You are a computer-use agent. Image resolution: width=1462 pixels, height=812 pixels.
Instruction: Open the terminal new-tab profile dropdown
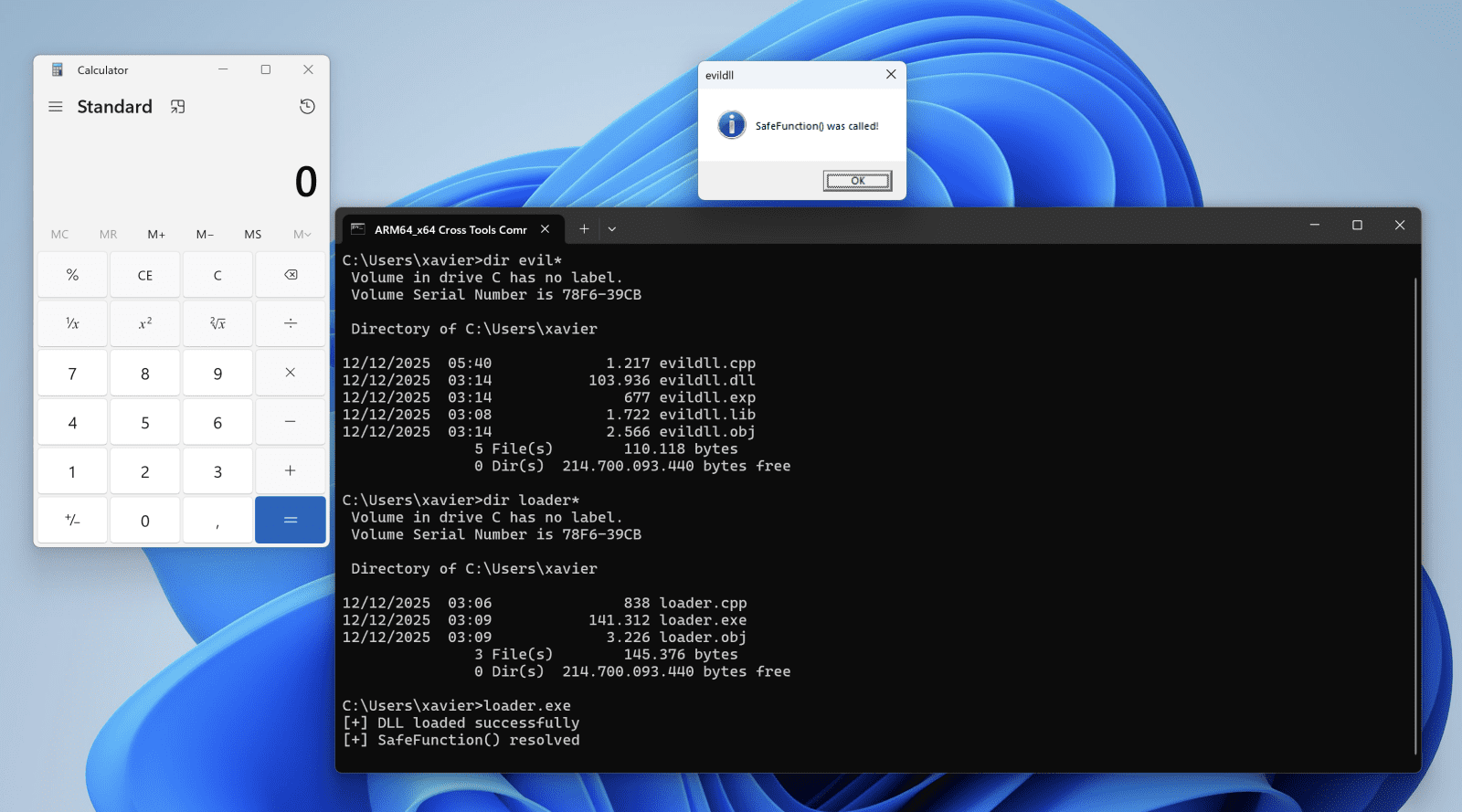pyautogui.click(x=612, y=229)
